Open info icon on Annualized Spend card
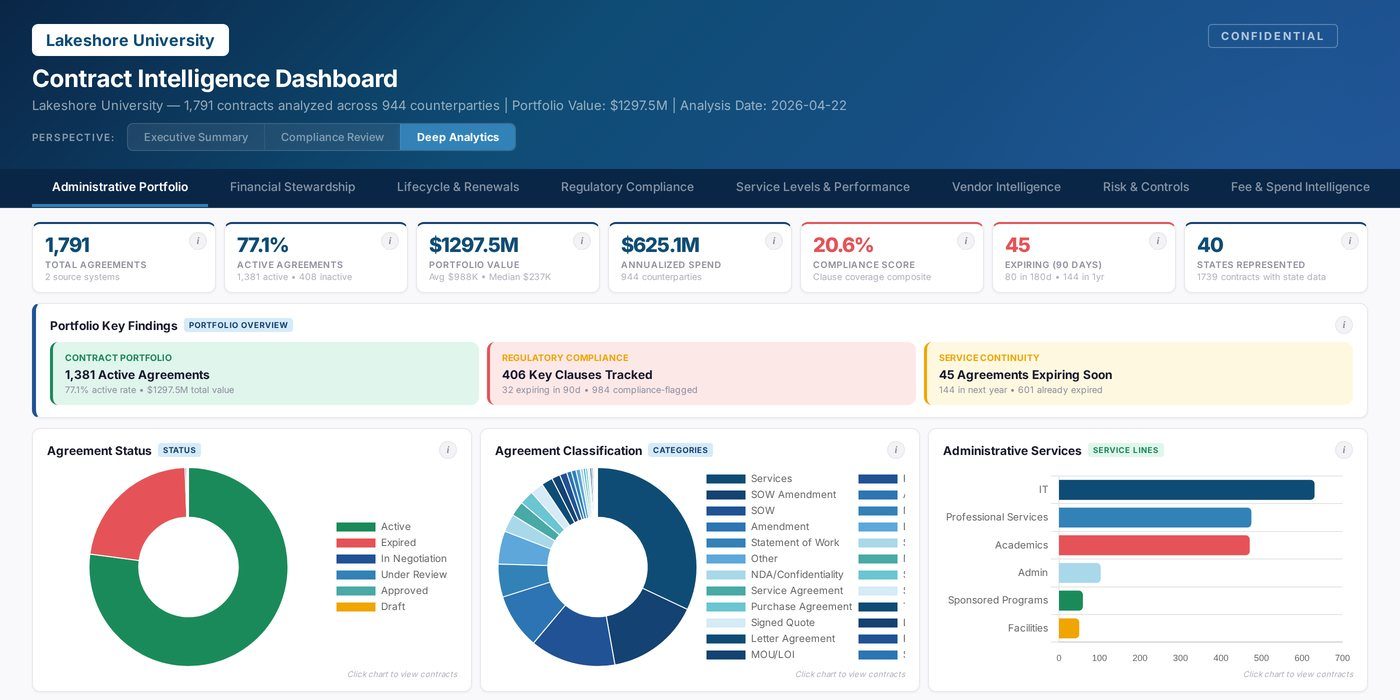This screenshot has height=700, width=1400. pyautogui.click(x=774, y=241)
